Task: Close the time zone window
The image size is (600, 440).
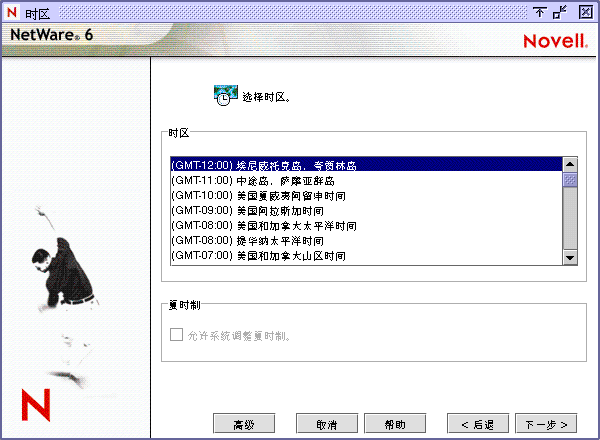Action: point(585,12)
